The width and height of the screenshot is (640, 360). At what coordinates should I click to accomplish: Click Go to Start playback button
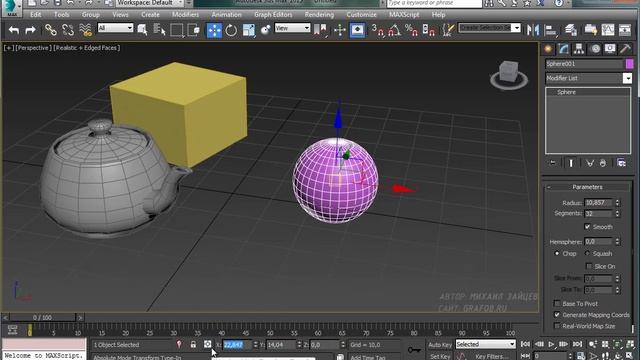(x=525, y=344)
